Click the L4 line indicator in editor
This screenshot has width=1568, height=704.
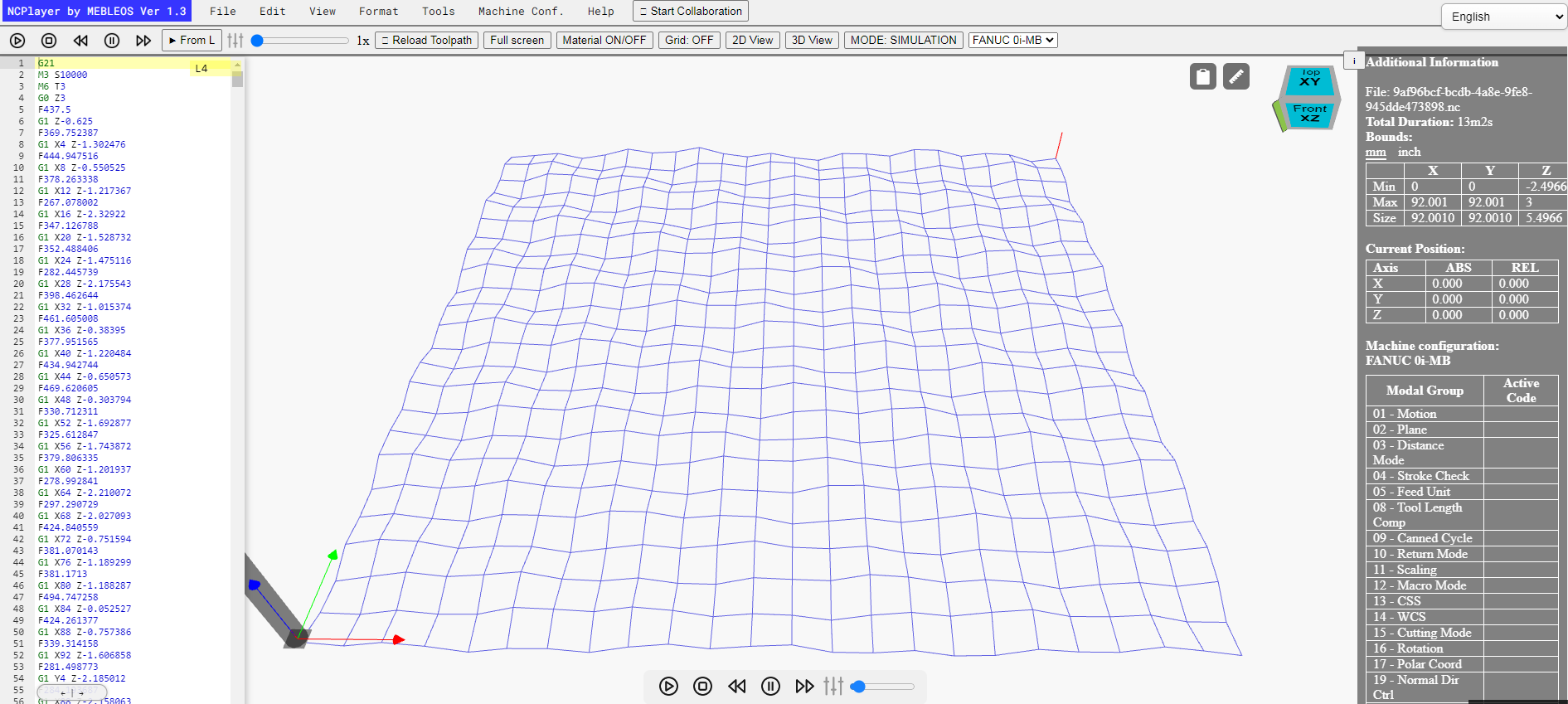[x=201, y=69]
